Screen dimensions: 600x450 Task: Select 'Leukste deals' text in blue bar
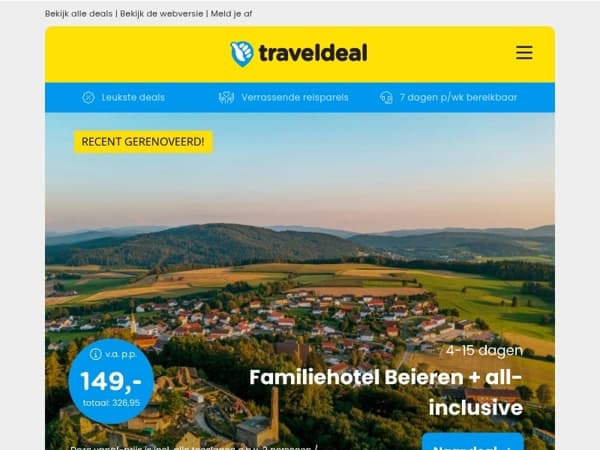(133, 98)
